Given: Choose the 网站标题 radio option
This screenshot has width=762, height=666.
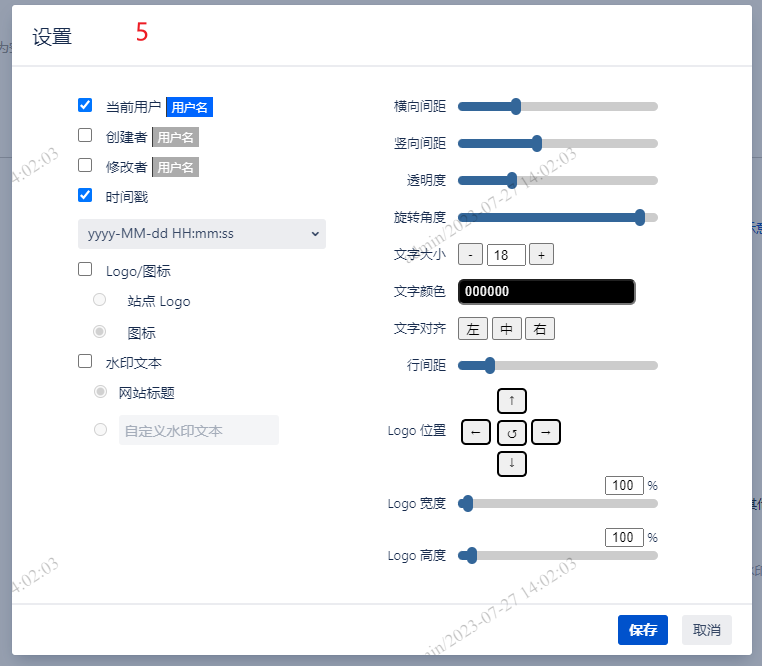Looking at the screenshot, I should point(100,392).
